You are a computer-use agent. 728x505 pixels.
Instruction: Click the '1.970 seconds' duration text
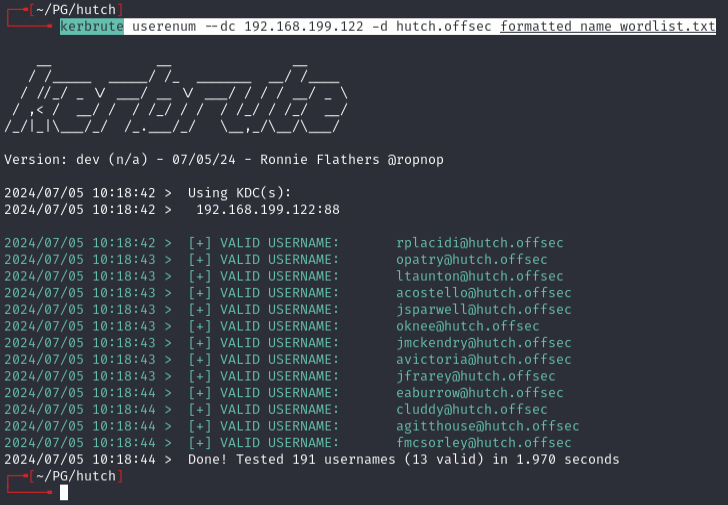[x=568, y=460]
